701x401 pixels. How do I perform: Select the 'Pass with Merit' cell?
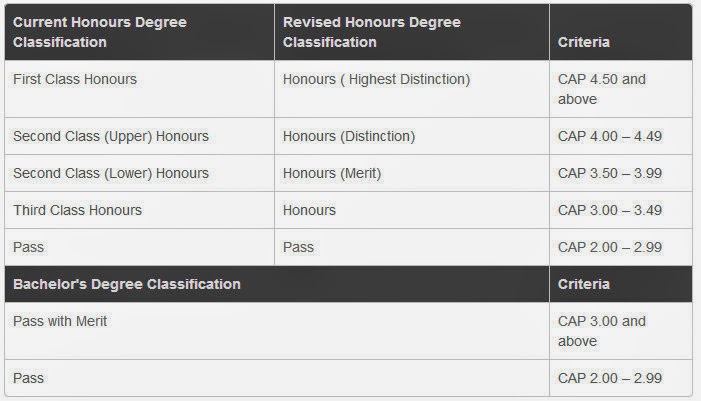pos(60,321)
